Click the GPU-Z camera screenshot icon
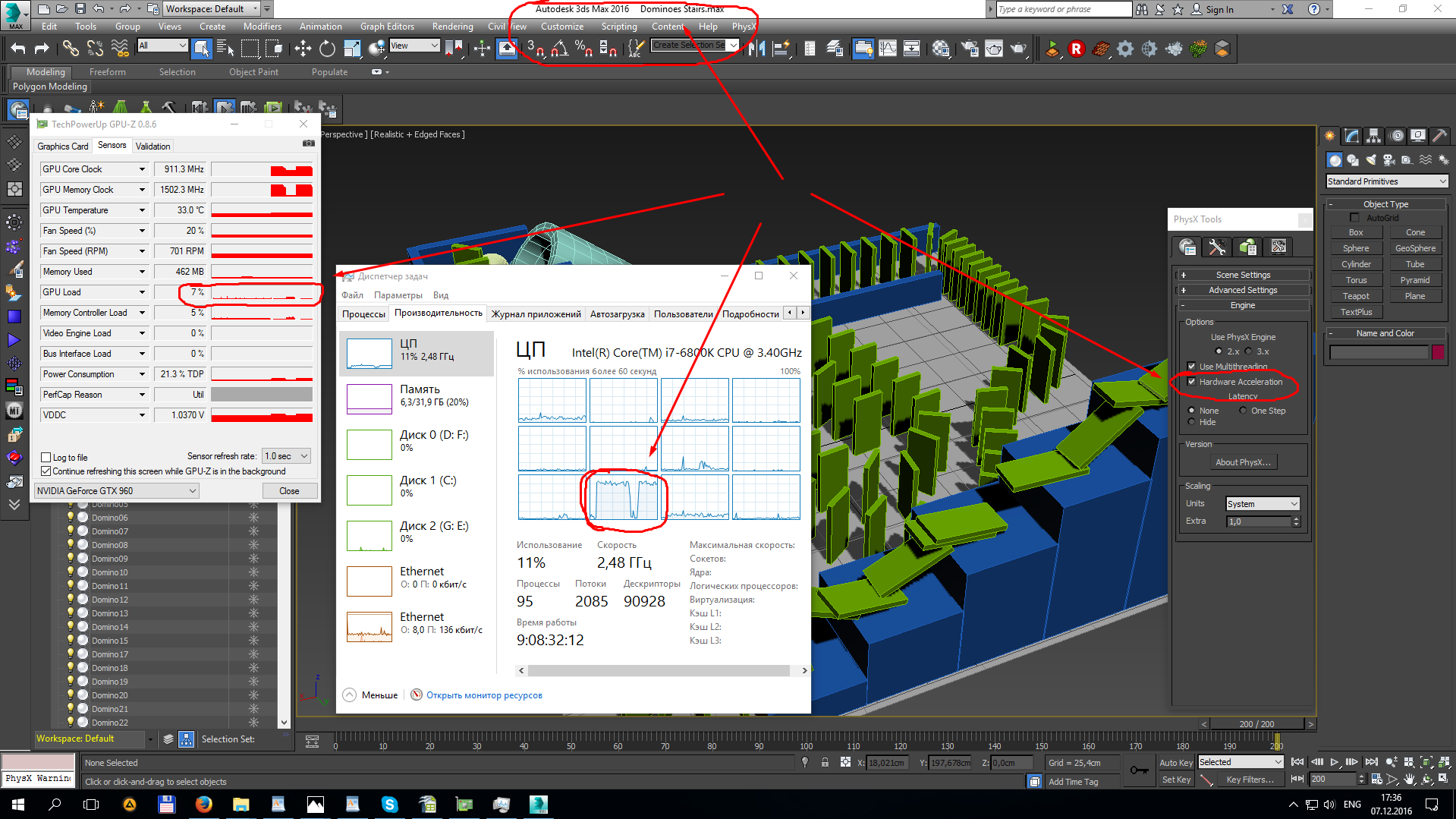1456x819 pixels. coord(308,143)
